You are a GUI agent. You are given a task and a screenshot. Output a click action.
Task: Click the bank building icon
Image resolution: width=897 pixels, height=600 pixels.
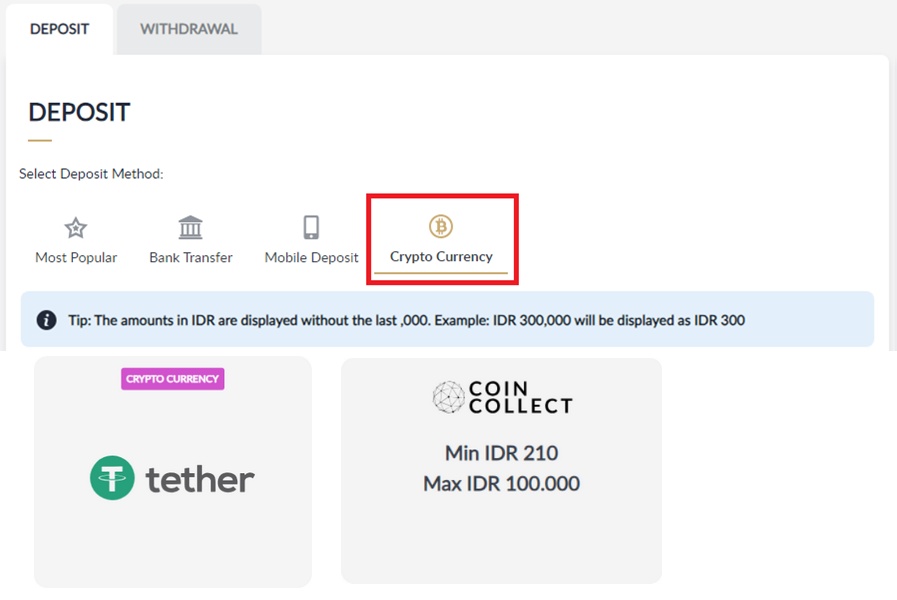190,227
